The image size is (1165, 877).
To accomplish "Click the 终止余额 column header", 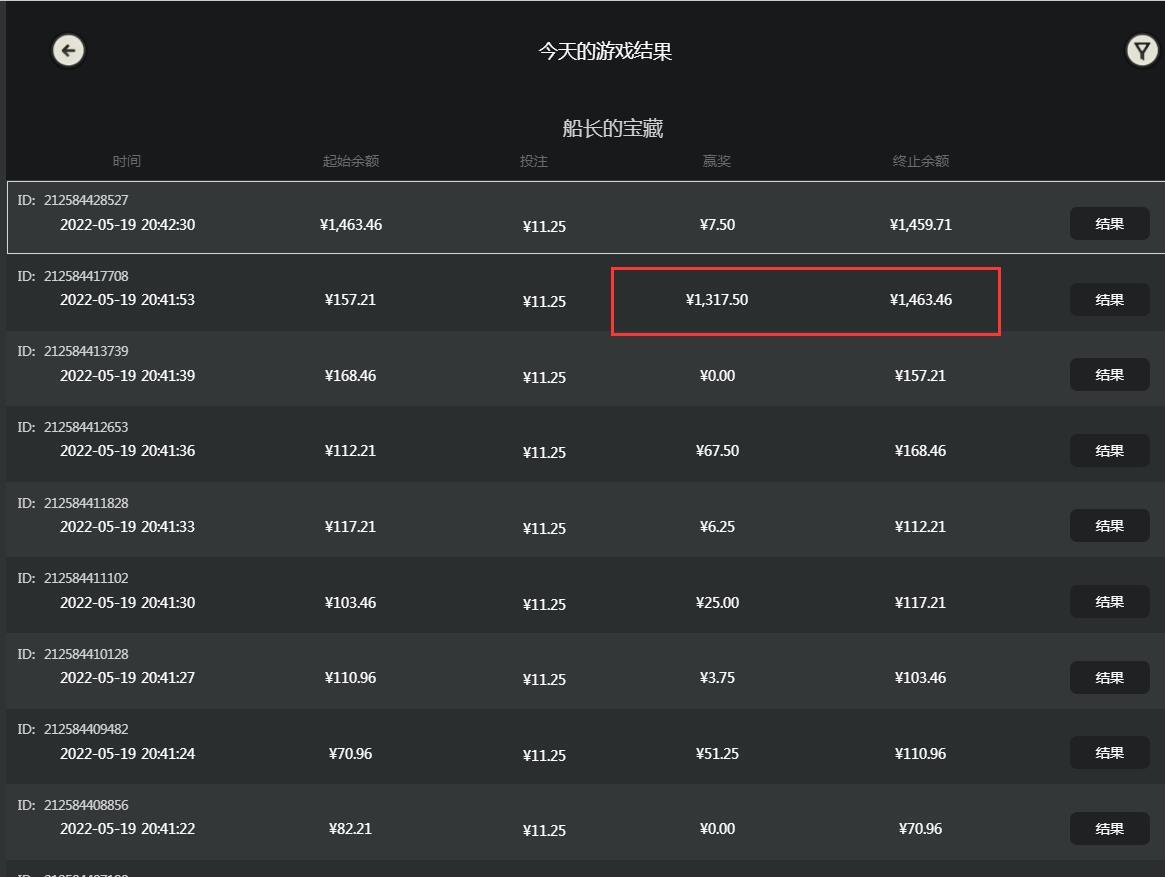I will [x=920, y=161].
